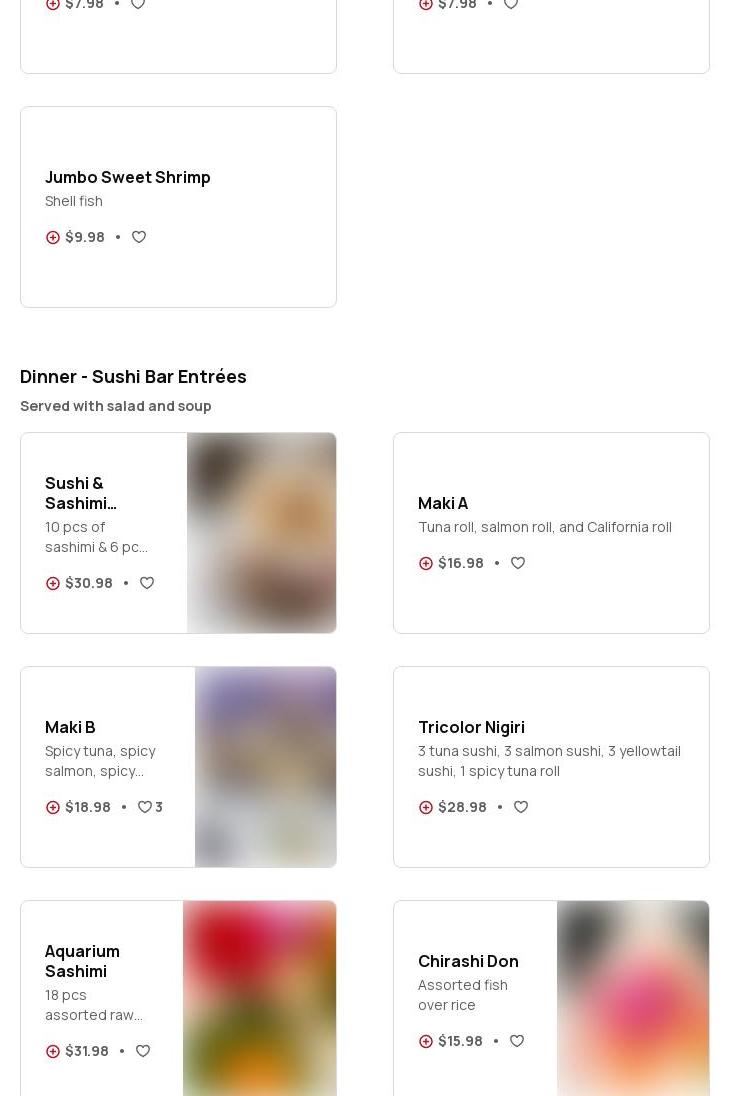The height and width of the screenshot is (1096, 750).
Task: Heart the Aquarium Sashimi item
Action: click(x=143, y=1051)
